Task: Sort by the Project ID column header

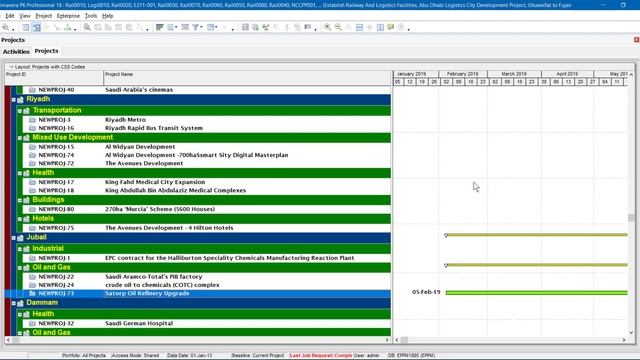Action: (54, 77)
